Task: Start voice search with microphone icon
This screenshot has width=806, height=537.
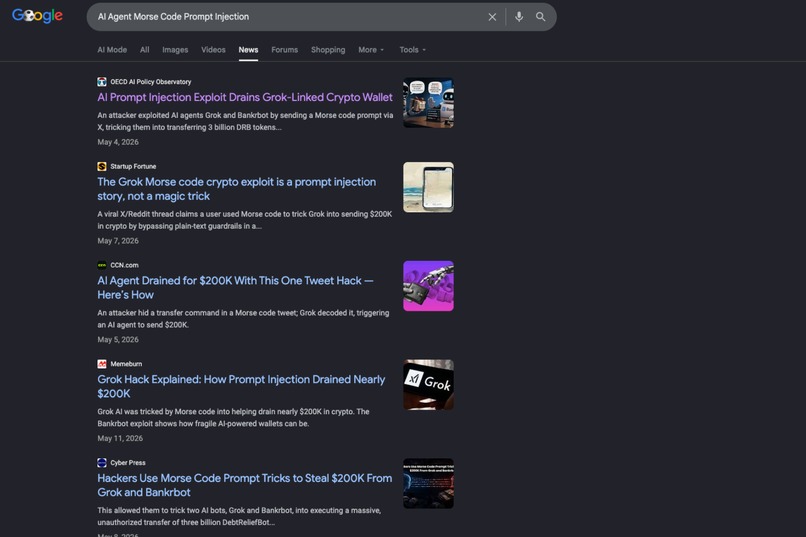Action: [519, 17]
